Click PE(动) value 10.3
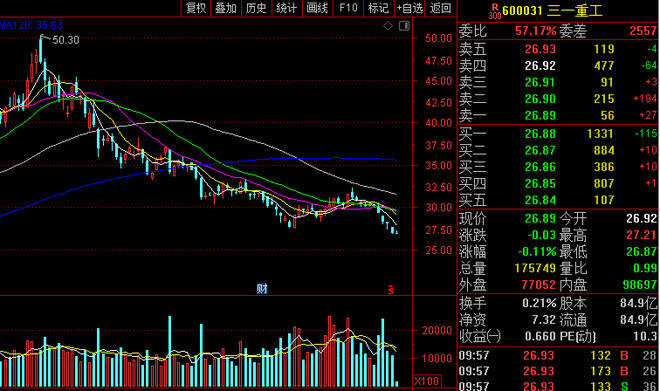This screenshot has height=391, width=660. click(x=645, y=336)
